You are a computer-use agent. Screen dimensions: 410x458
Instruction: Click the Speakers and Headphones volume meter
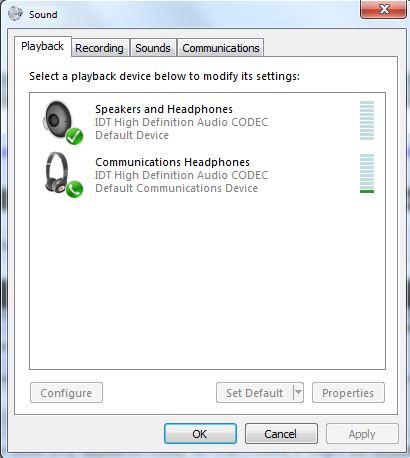coord(367,120)
